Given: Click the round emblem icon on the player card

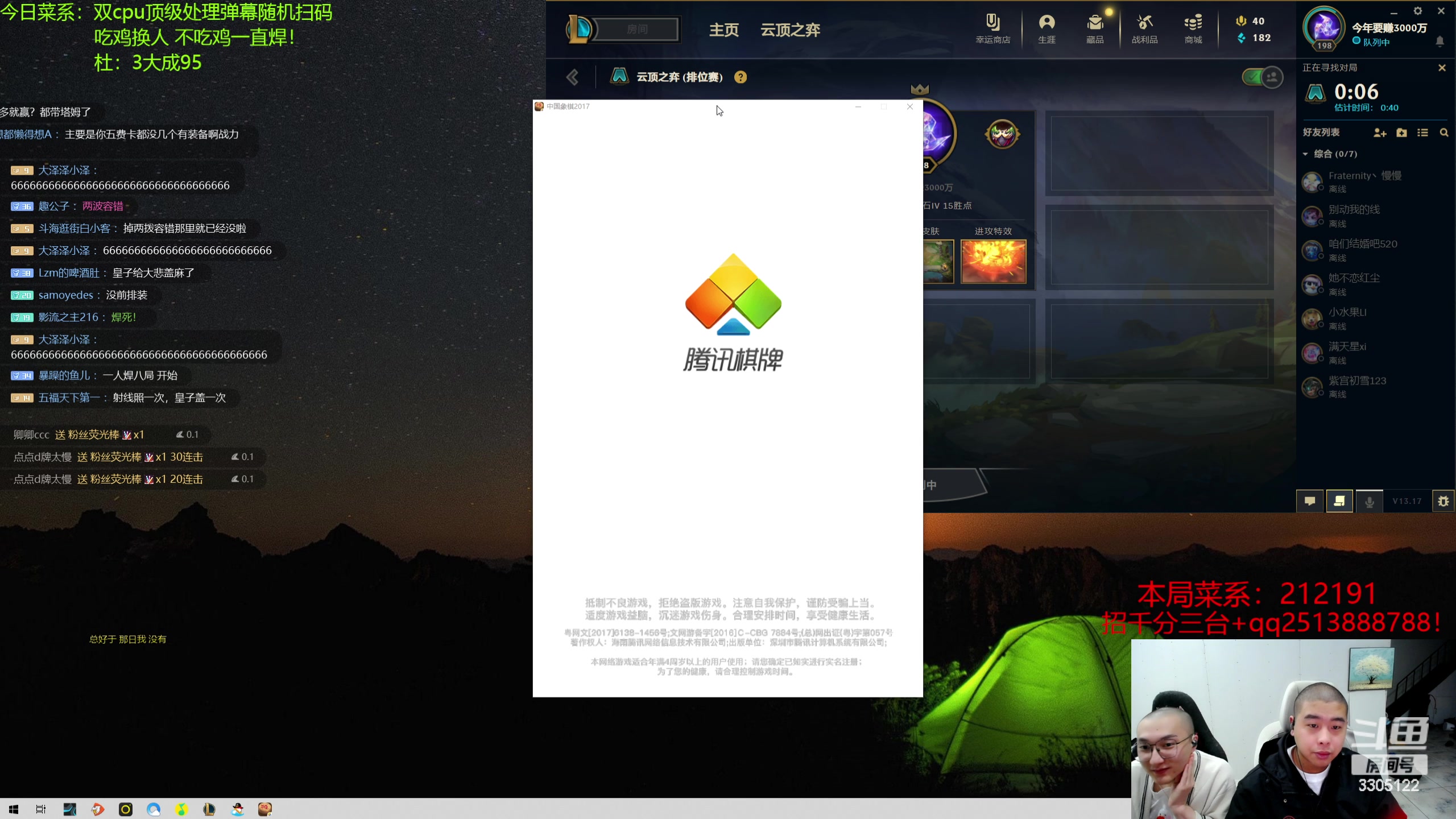Looking at the screenshot, I should point(1002,135).
